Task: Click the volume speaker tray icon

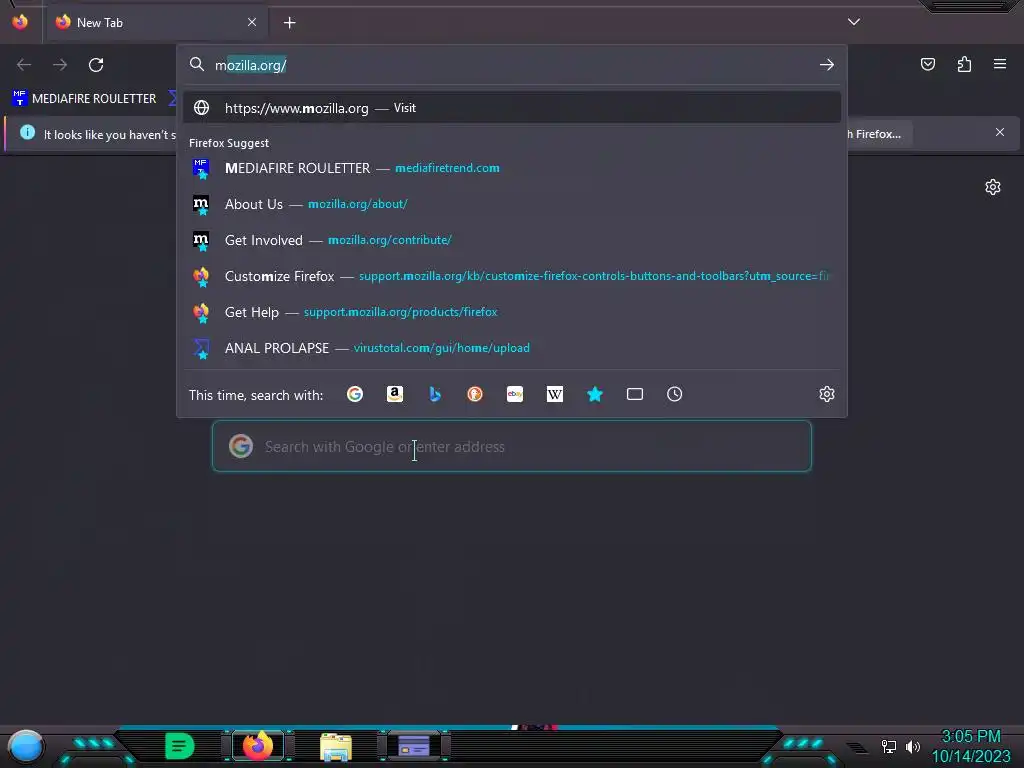Action: point(913,746)
